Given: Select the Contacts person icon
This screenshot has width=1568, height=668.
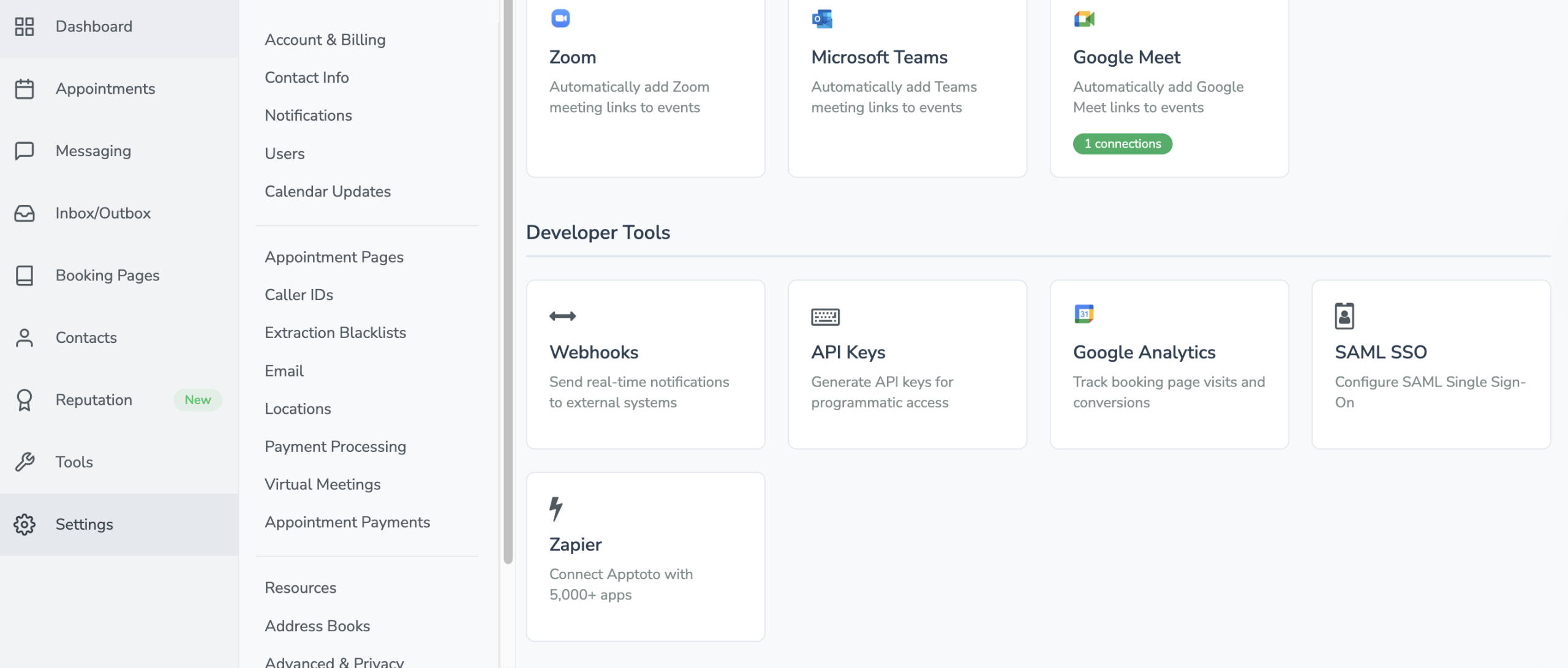Looking at the screenshot, I should tap(24, 337).
